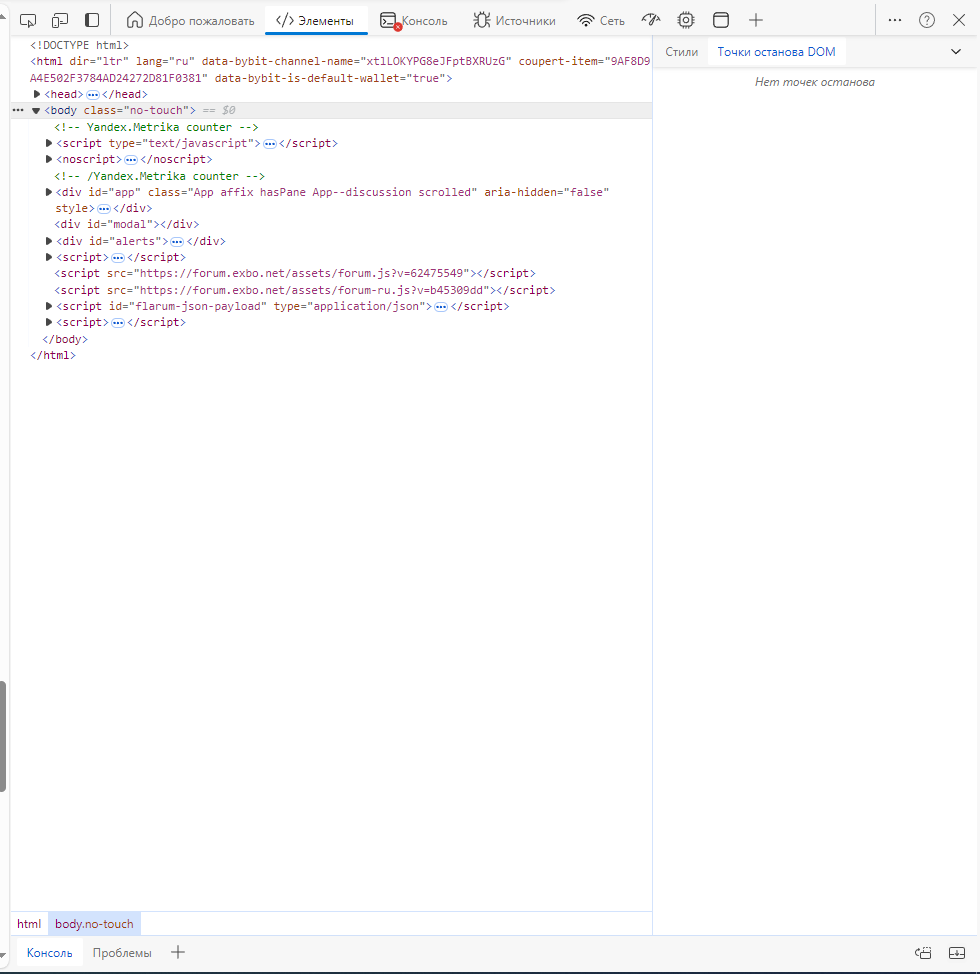Select the /Yandex.Metrika counter closing comment
This screenshot has width=980, height=974.
pos(159,176)
